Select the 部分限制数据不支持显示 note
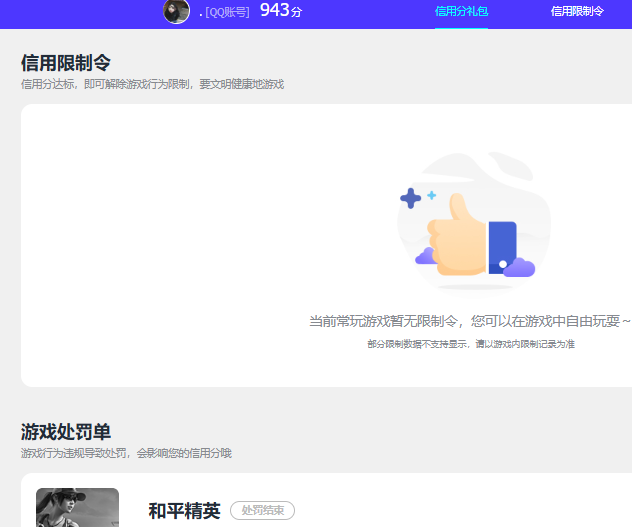Image resolution: width=632 pixels, height=527 pixels. tap(471, 344)
